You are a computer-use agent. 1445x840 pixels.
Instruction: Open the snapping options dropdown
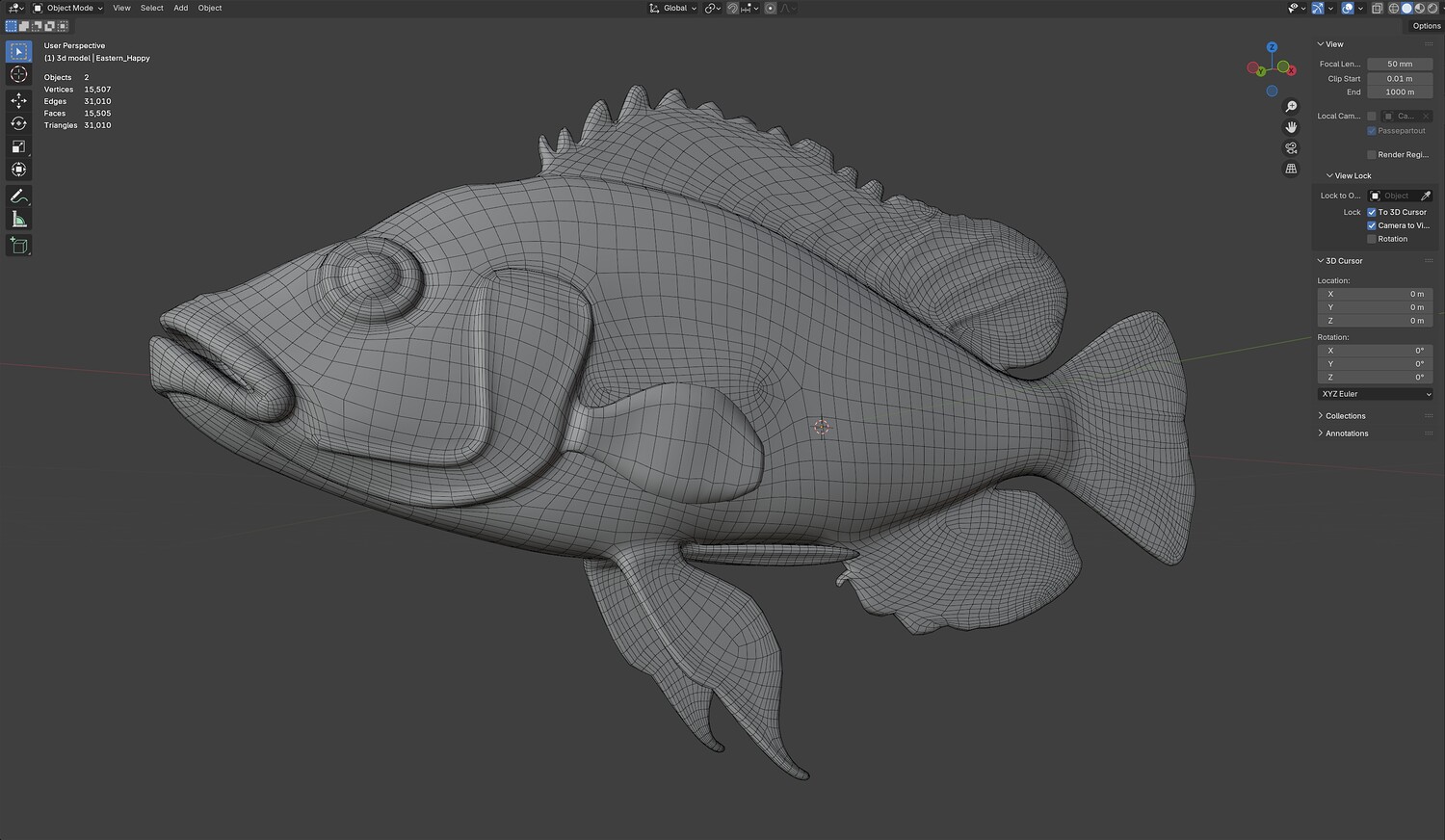(750, 8)
